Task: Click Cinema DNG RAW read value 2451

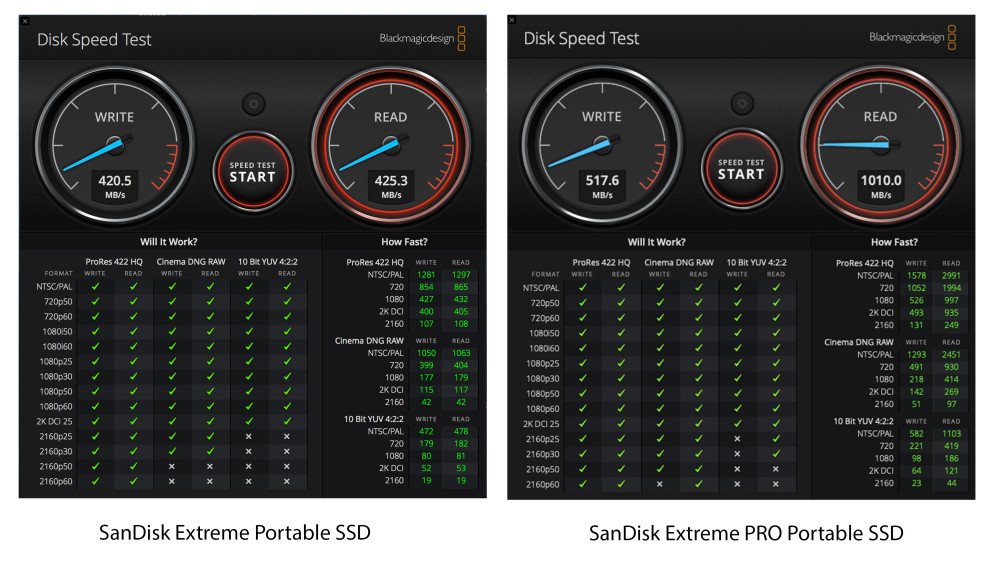Action: click(x=951, y=354)
